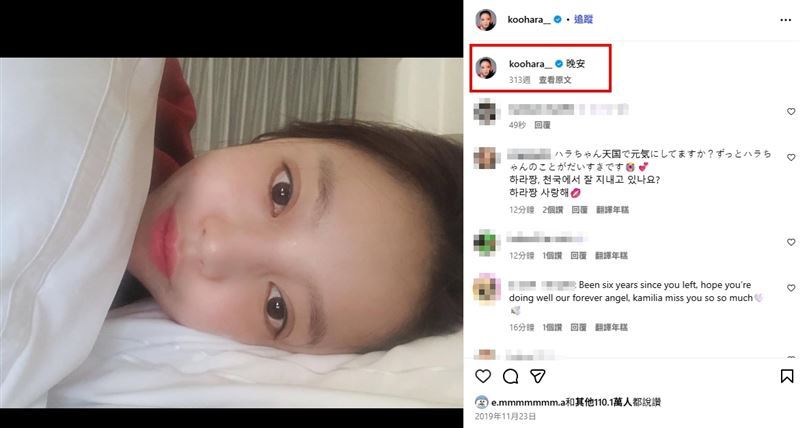Click 翻譯年糕 under the Japanese comment

coord(612,210)
